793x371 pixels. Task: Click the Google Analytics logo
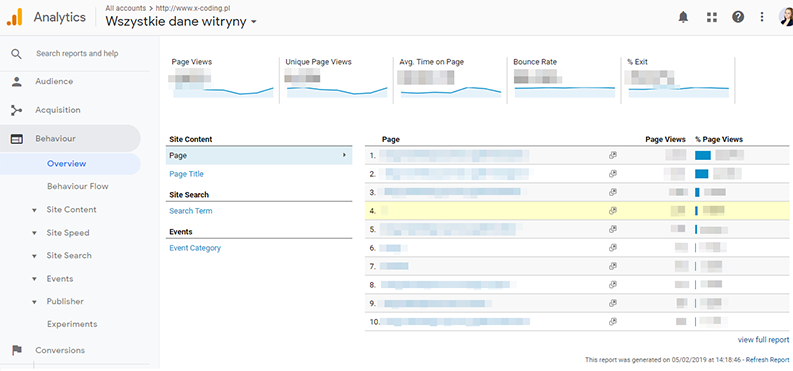[15, 17]
